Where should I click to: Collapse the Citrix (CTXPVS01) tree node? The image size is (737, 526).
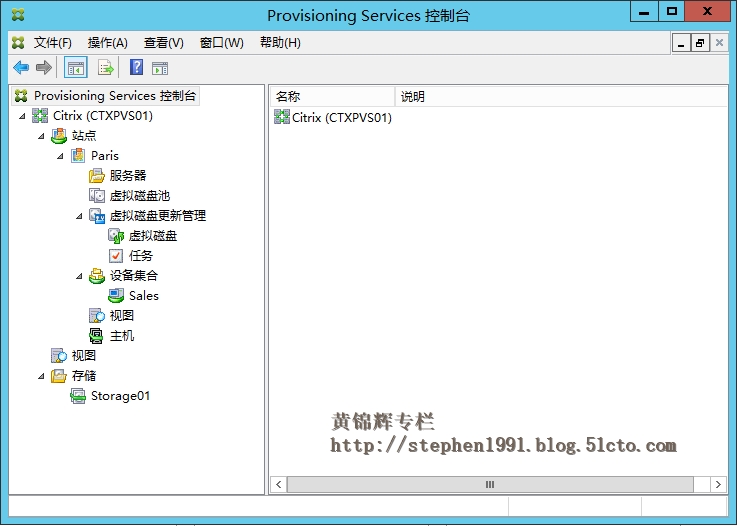coord(22,116)
